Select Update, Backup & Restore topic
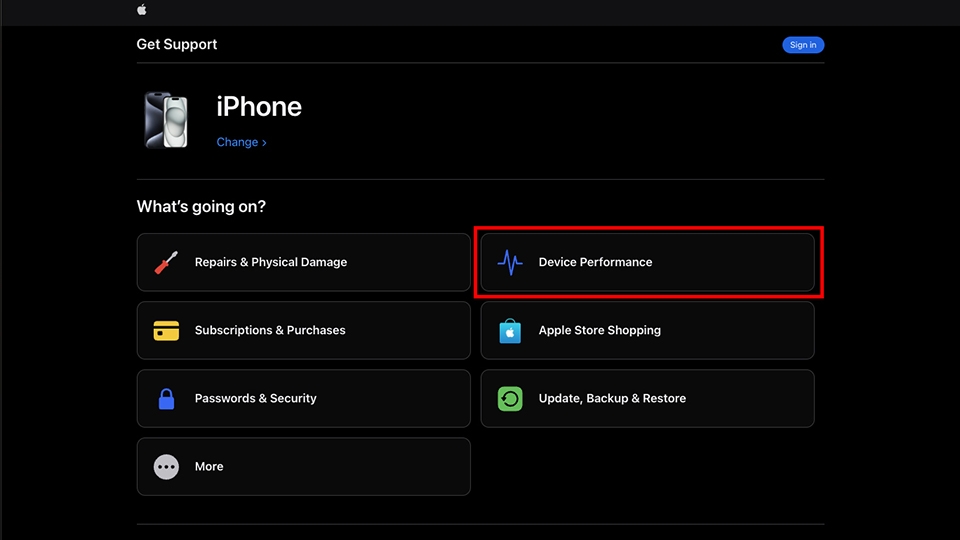The height and width of the screenshot is (540, 960). pos(647,398)
